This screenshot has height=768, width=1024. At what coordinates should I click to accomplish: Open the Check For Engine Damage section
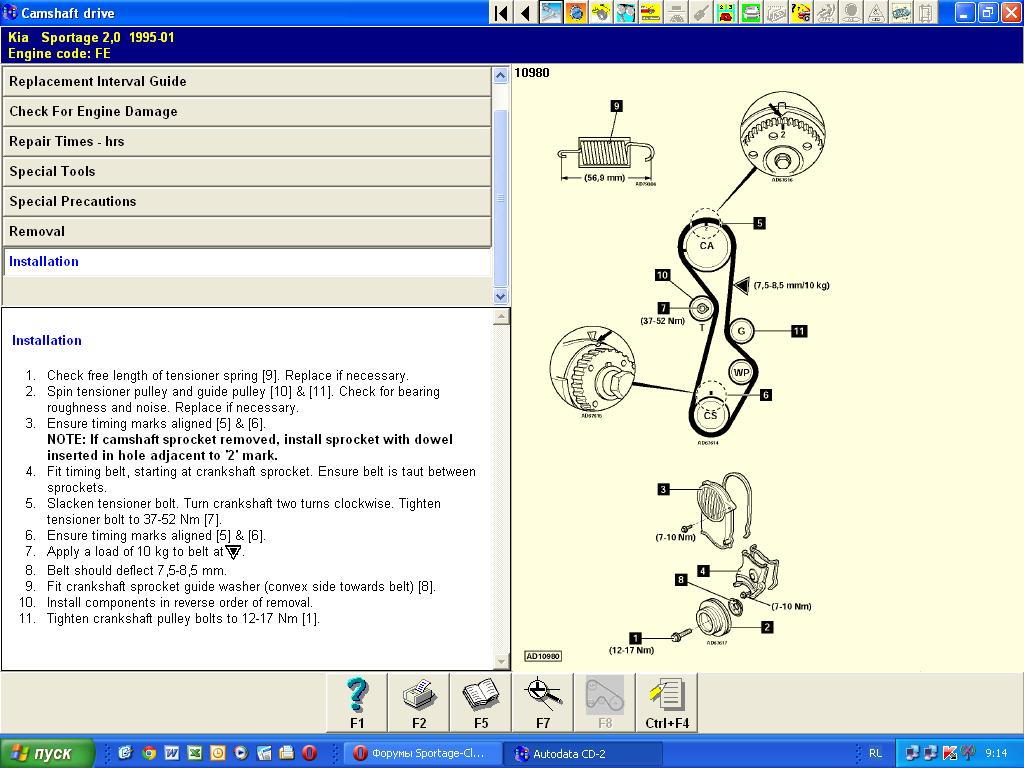[247, 112]
